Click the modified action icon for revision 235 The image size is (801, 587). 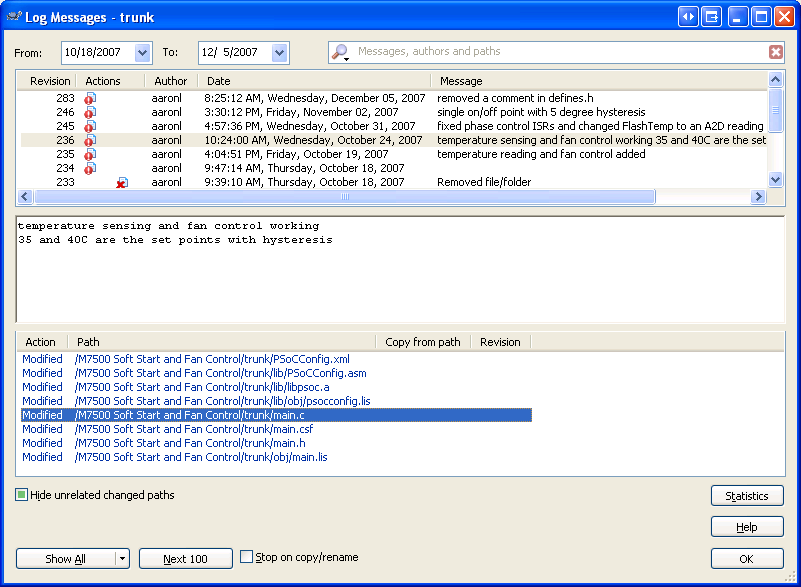pyautogui.click(x=90, y=154)
